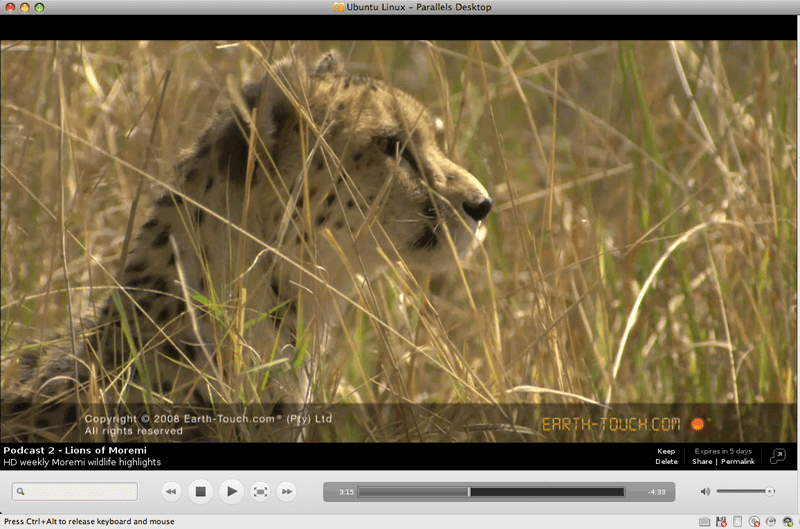Screen dimensions: 800x529
Task: Click the keyboard status bar icon
Action: coord(704,521)
